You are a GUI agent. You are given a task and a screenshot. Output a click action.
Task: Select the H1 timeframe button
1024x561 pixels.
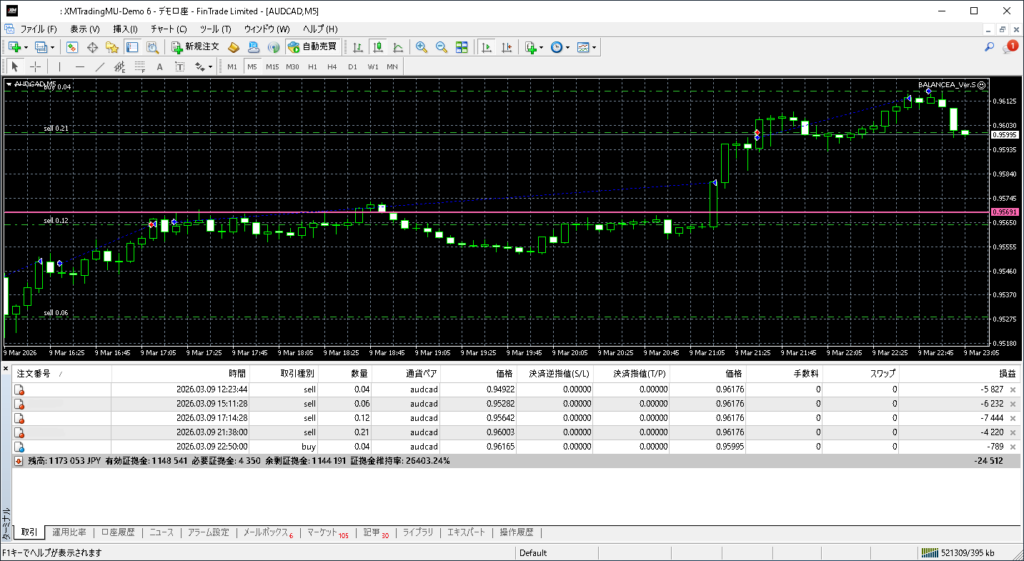coord(312,67)
